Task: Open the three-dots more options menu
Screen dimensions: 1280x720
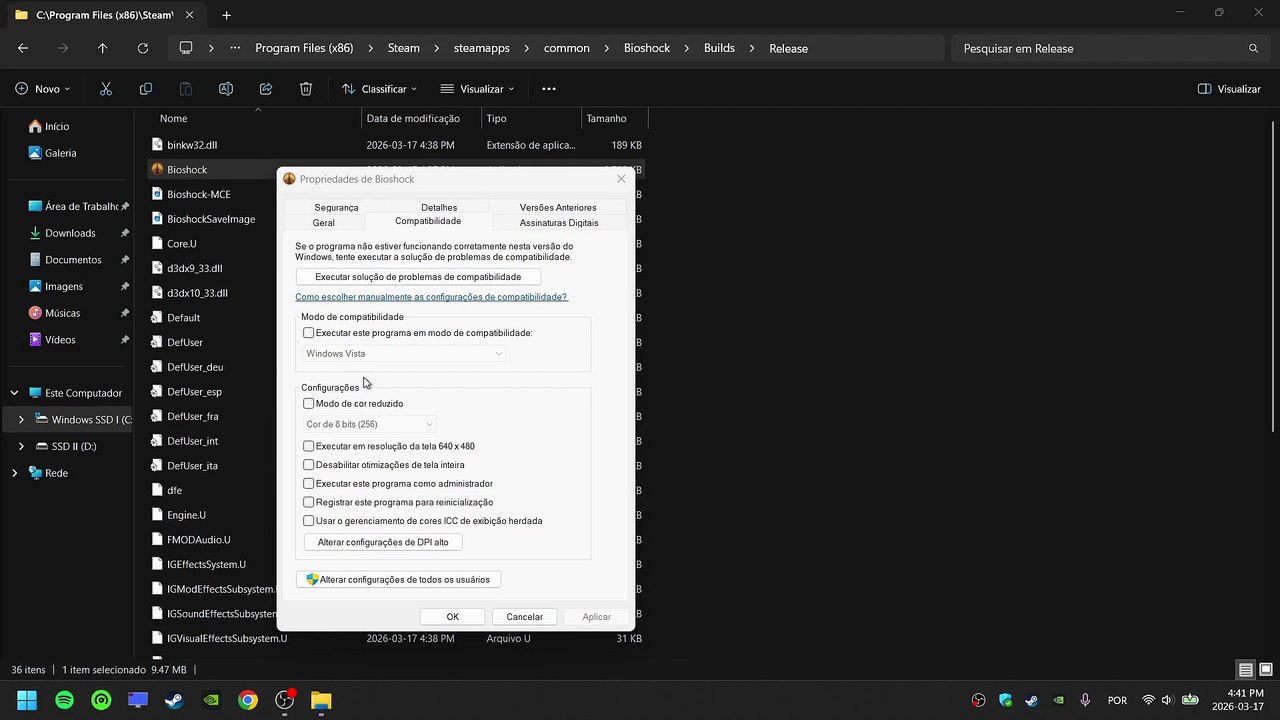Action: (x=549, y=89)
